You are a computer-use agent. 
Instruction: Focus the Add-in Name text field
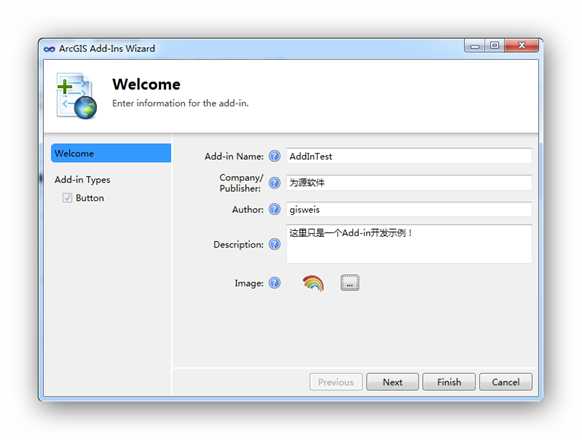click(x=409, y=156)
